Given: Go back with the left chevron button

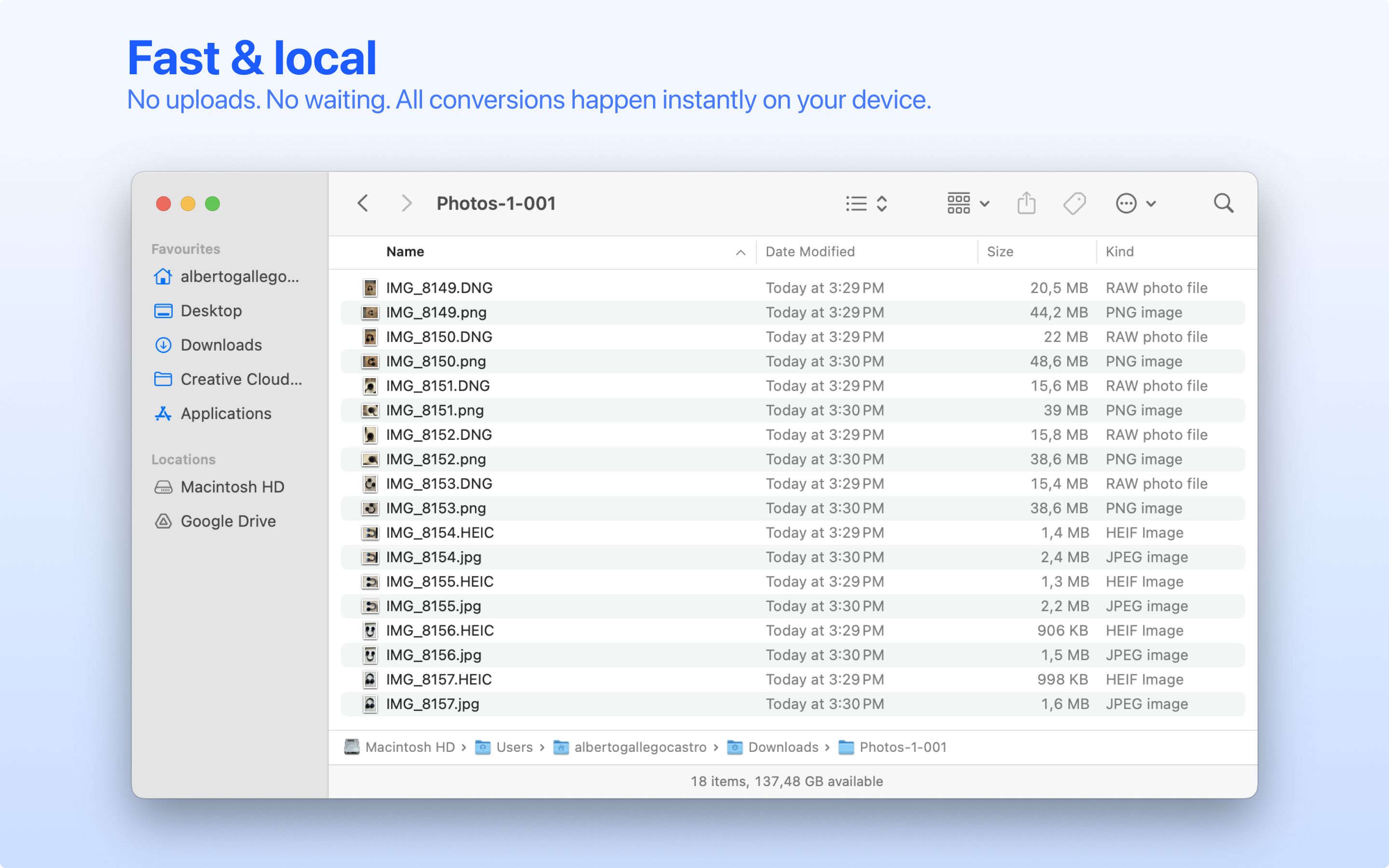Looking at the screenshot, I should click(363, 203).
